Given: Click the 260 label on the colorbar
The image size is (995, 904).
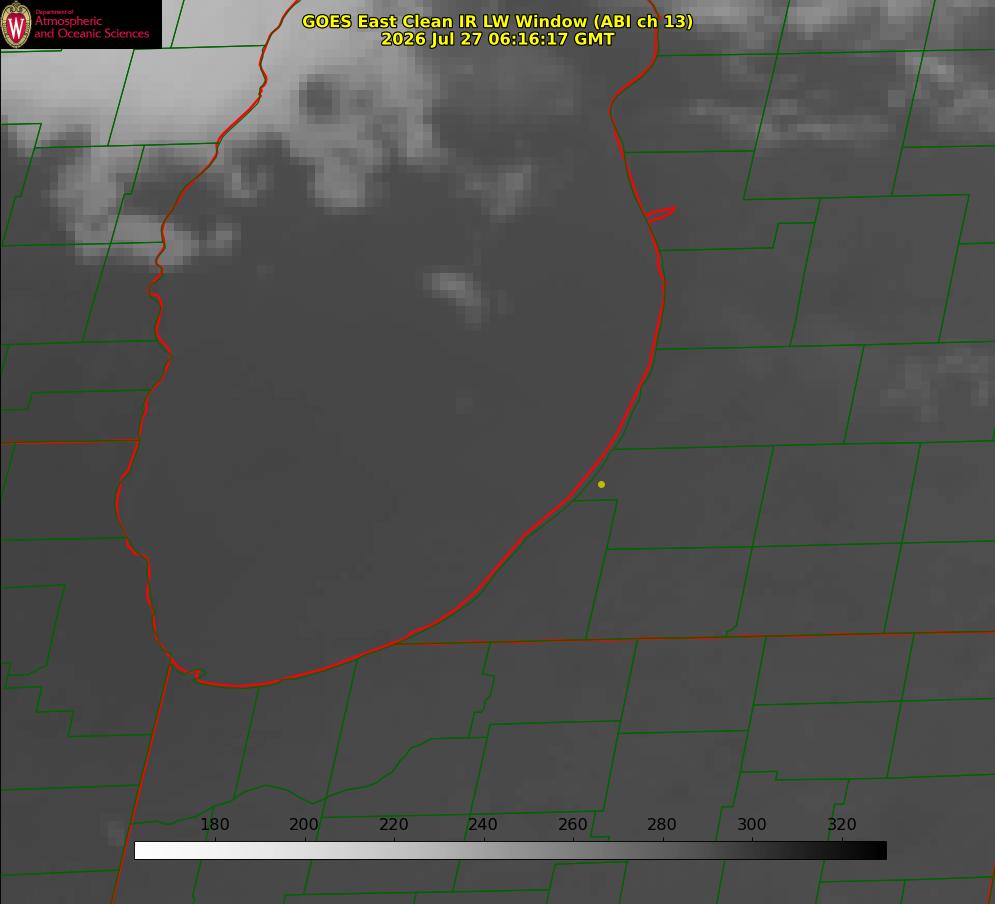Looking at the screenshot, I should [x=572, y=824].
